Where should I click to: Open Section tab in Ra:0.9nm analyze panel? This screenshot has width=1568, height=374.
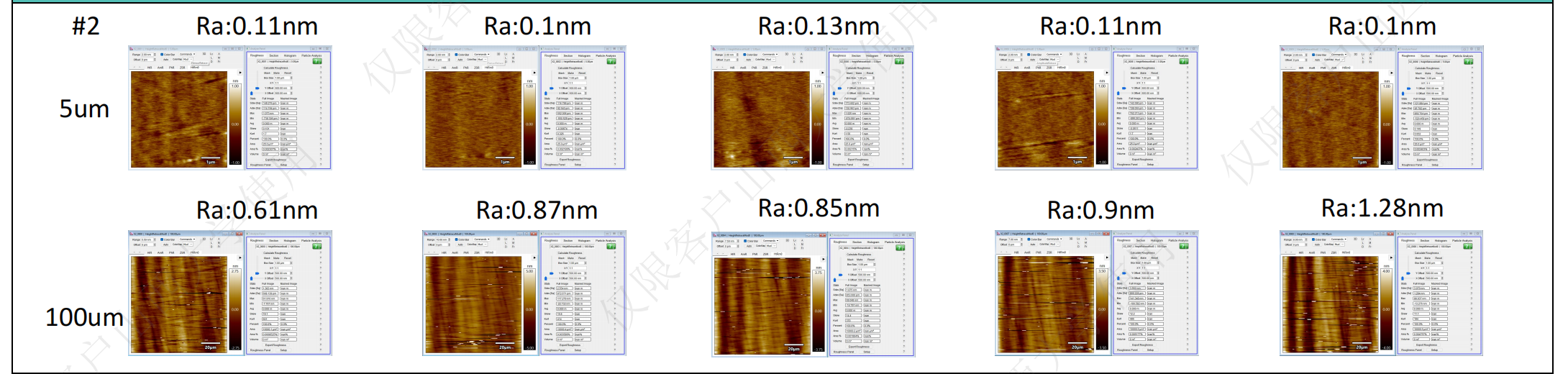(x=1140, y=241)
